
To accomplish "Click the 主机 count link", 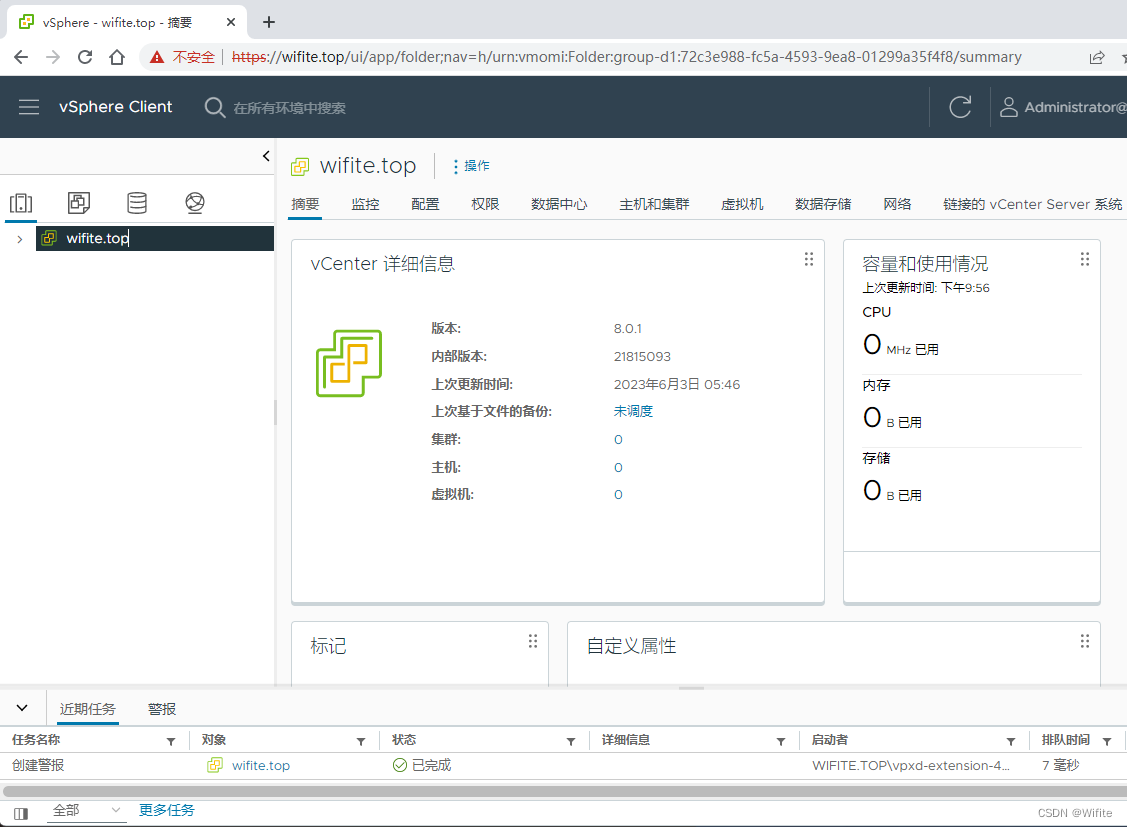I will pyautogui.click(x=618, y=468).
